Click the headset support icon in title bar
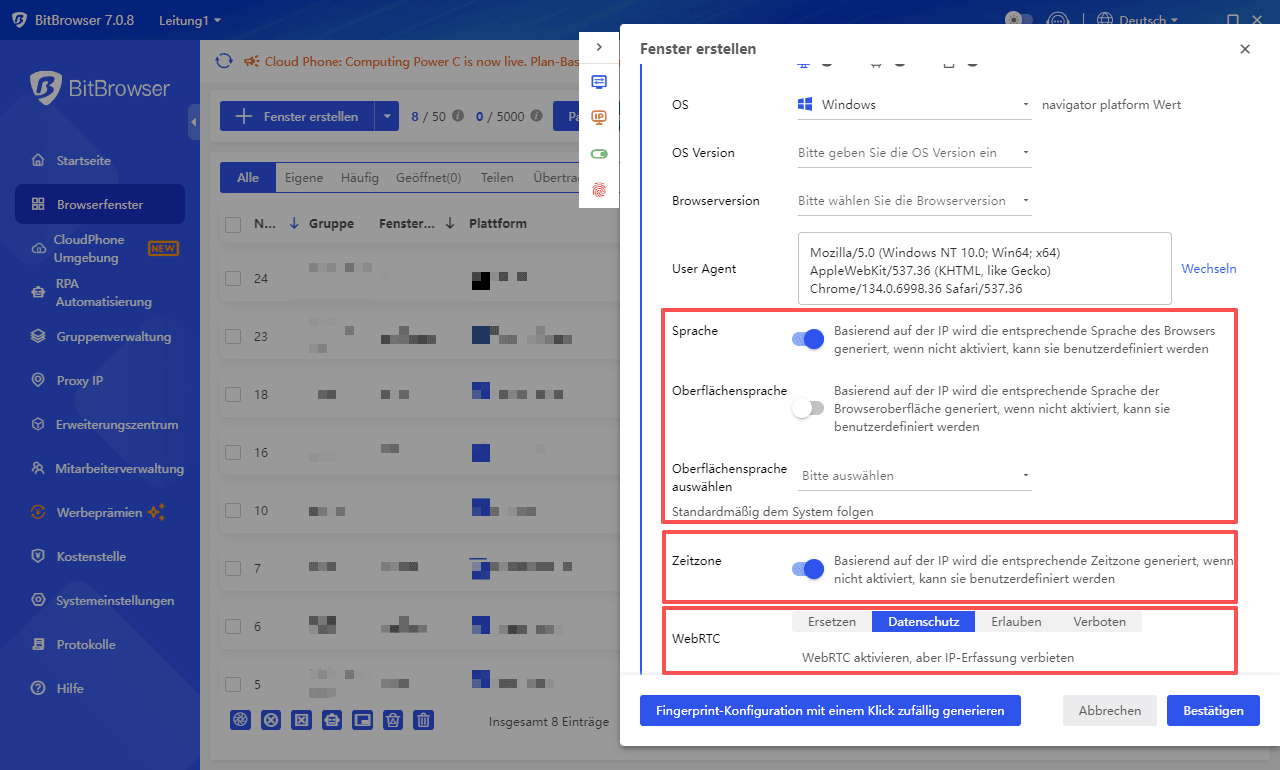 [x=1060, y=19]
